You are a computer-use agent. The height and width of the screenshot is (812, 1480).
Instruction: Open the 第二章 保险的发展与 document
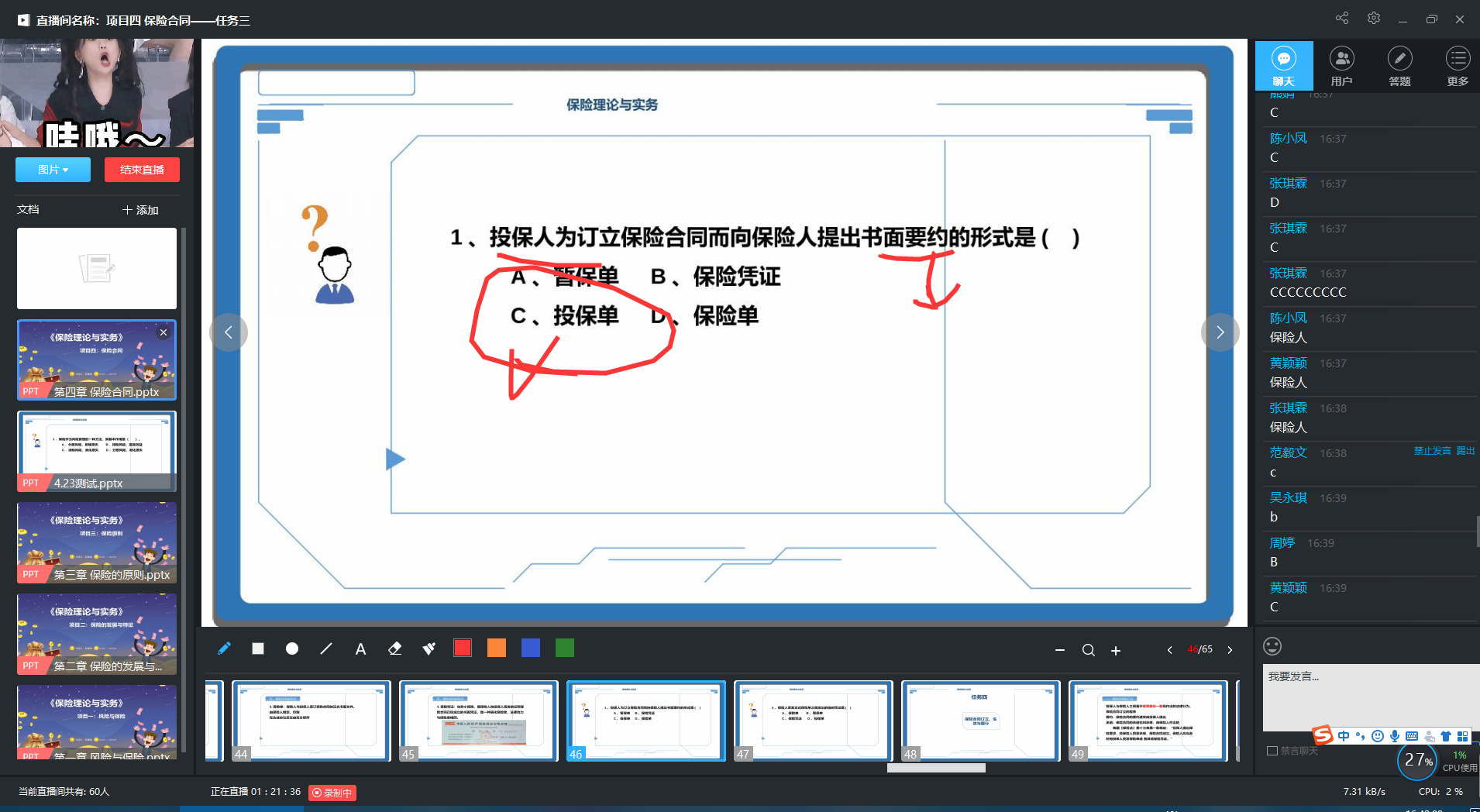[x=97, y=635]
